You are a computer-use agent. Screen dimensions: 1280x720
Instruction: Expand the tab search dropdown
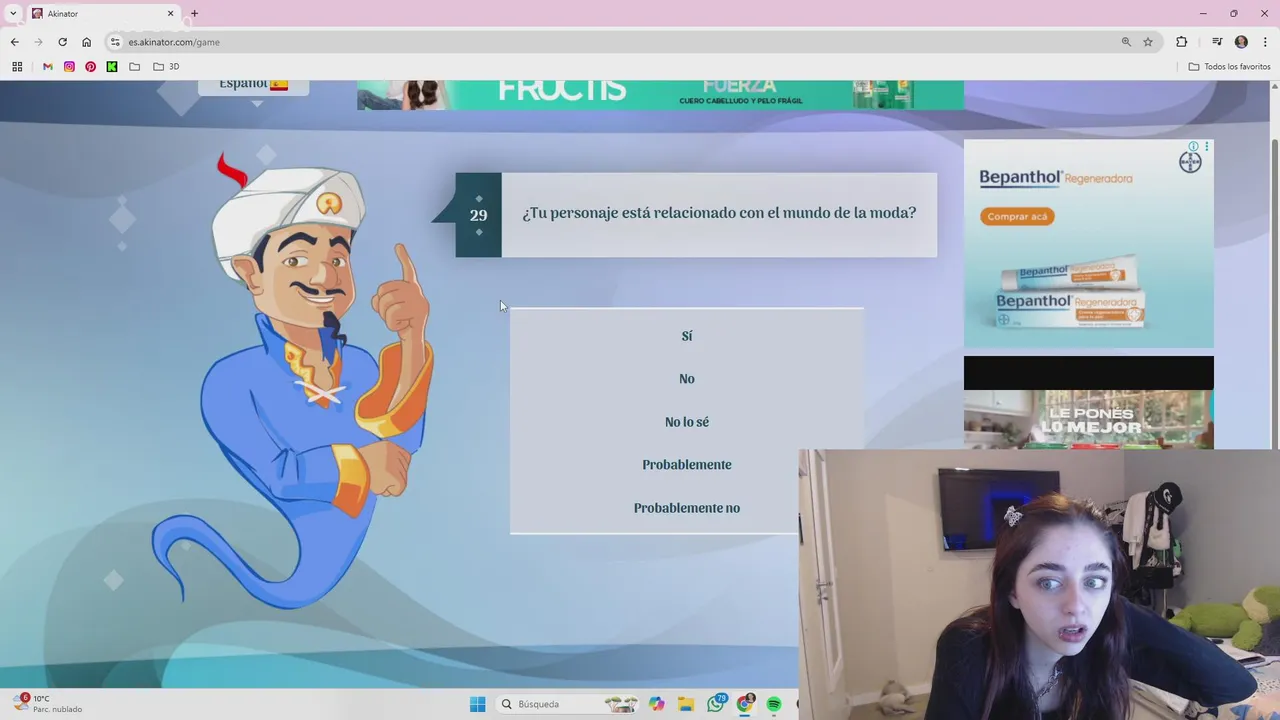pyautogui.click(x=13, y=14)
